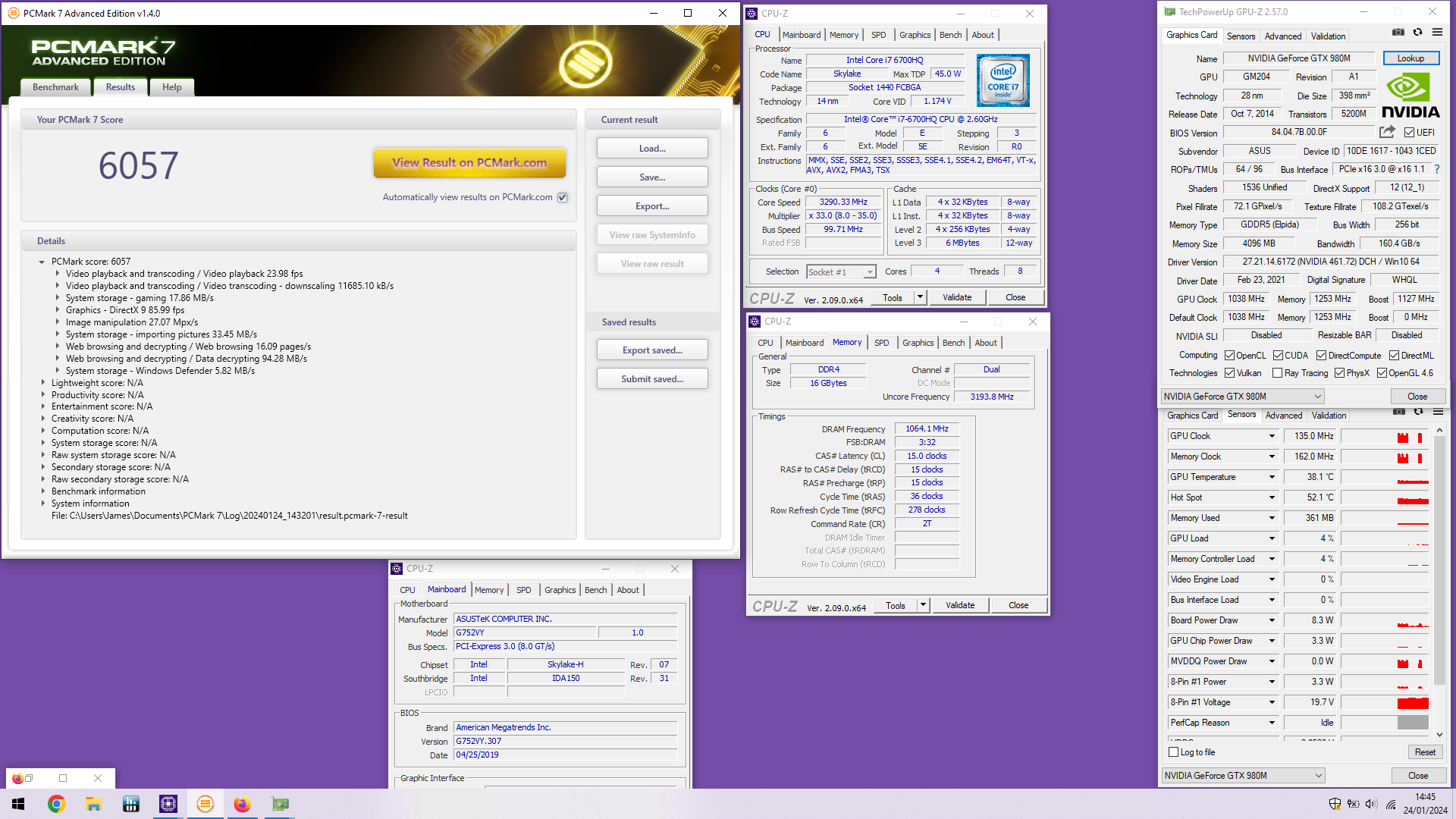Screen dimensions: 1456x819
Task: Toggle the DirectCompute checkbox
Action: 1321,356
